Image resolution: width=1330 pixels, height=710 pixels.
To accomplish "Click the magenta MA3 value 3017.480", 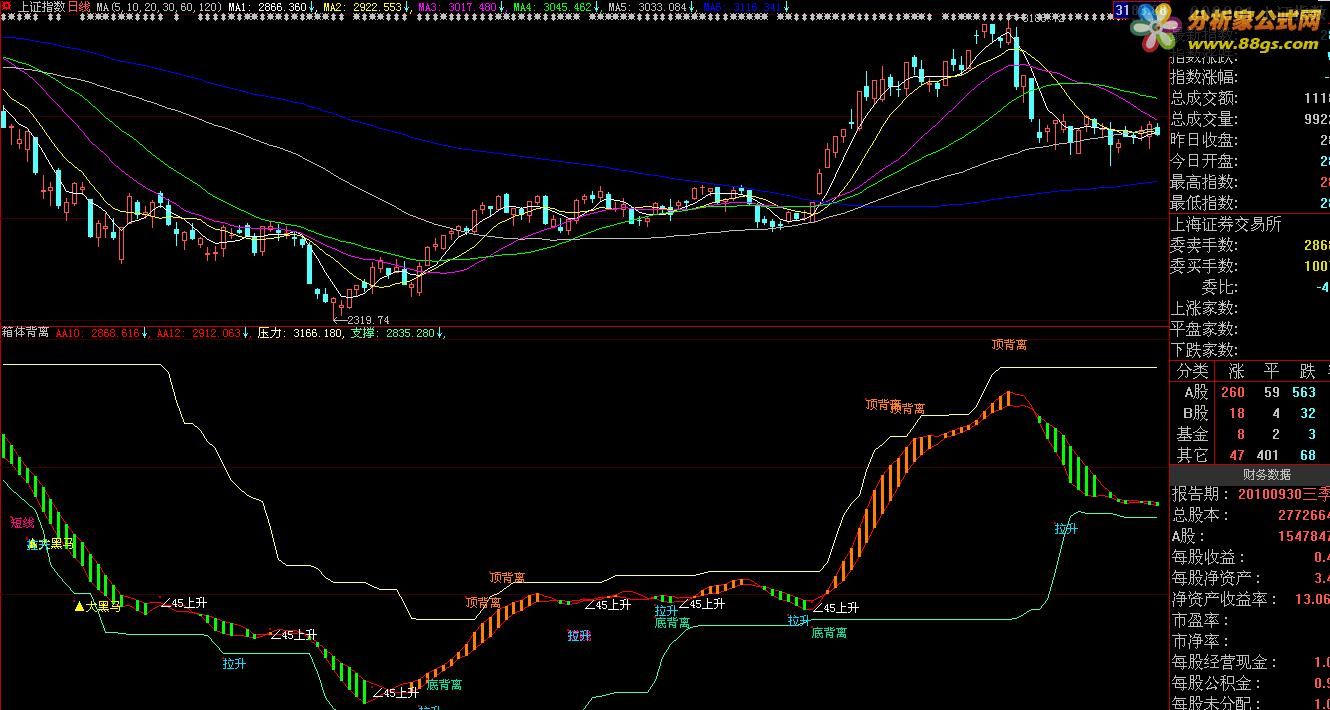I will point(472,6).
